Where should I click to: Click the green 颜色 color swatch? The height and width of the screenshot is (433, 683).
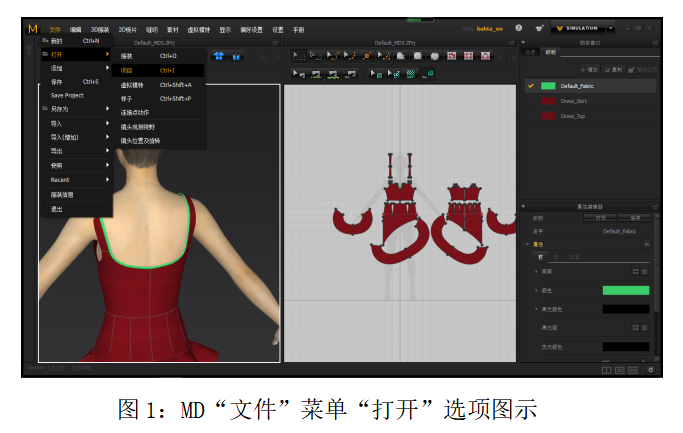point(625,290)
